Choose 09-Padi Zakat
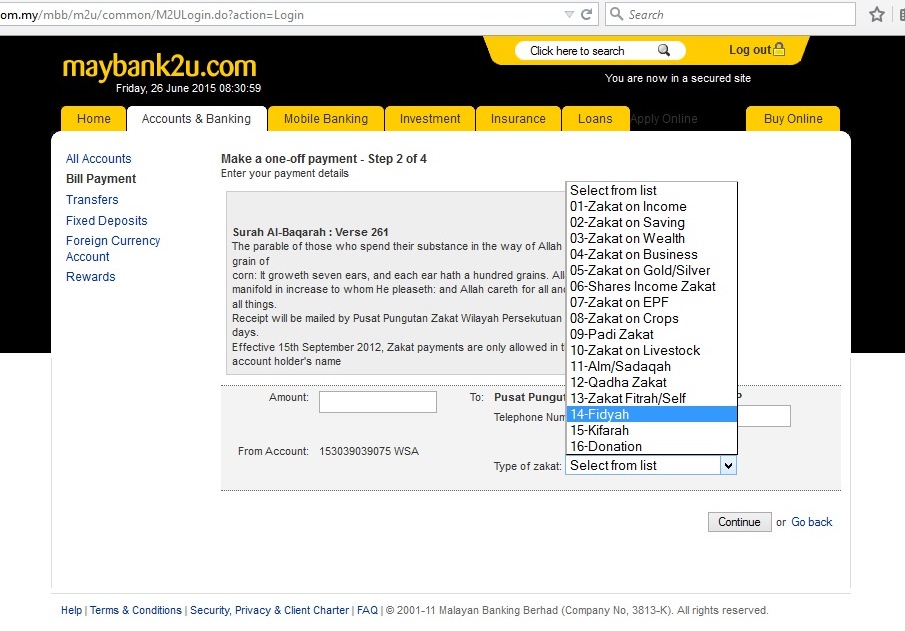905x631 pixels. point(651,334)
